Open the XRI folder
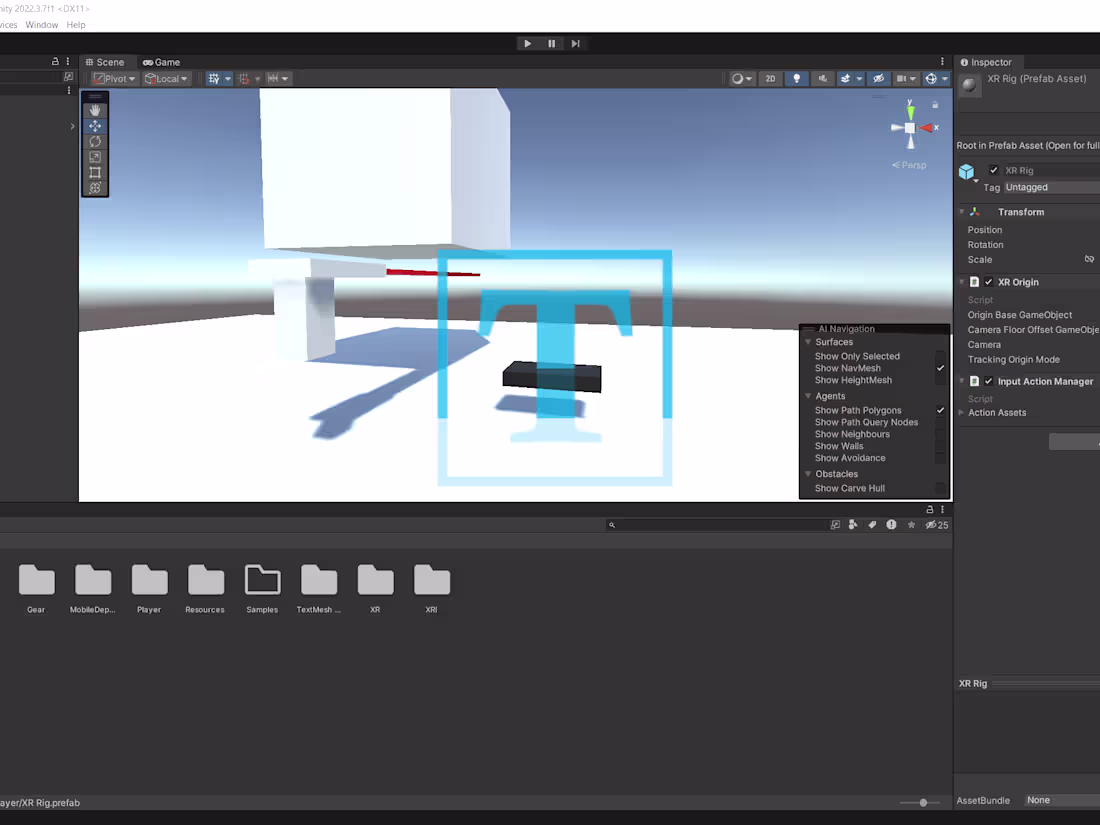1100x825 pixels. pos(431,589)
